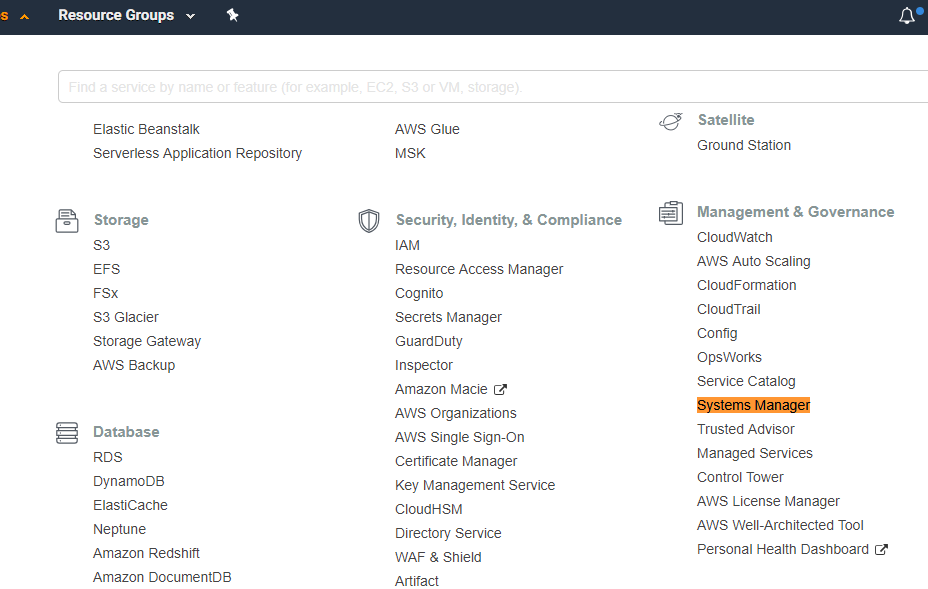Image resolution: width=928 pixels, height=589 pixels.
Task: Open CloudWatch under Management & Governance
Action: point(734,237)
